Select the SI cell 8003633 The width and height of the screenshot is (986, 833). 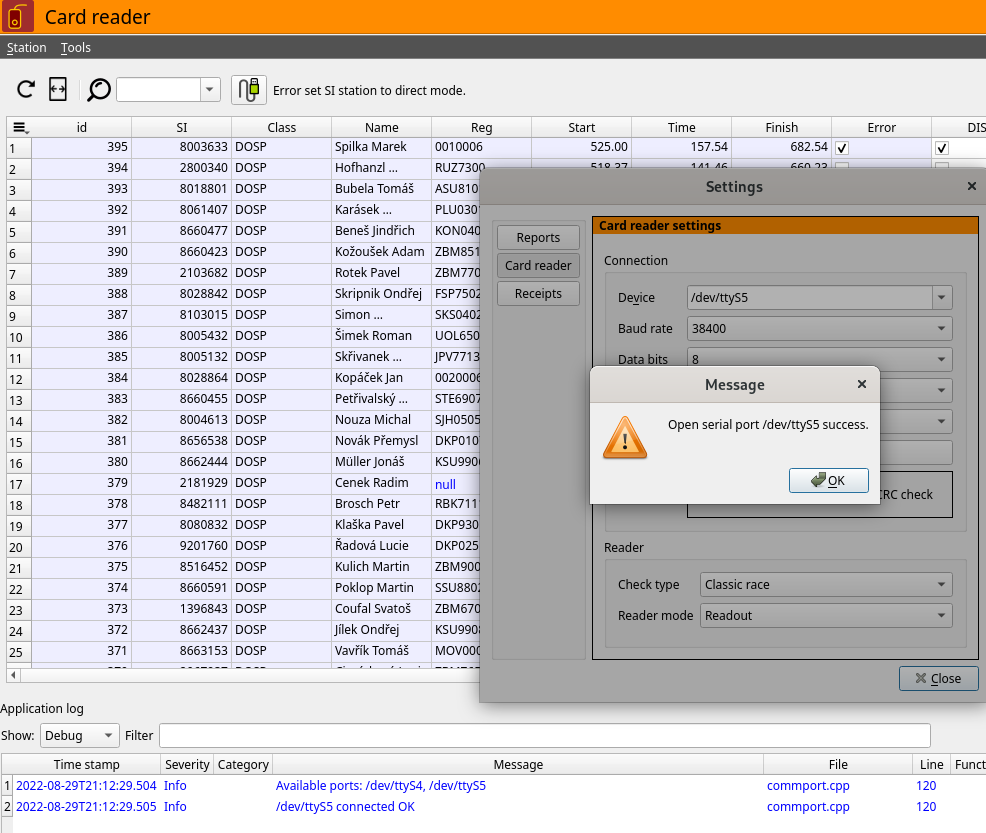pos(181,146)
